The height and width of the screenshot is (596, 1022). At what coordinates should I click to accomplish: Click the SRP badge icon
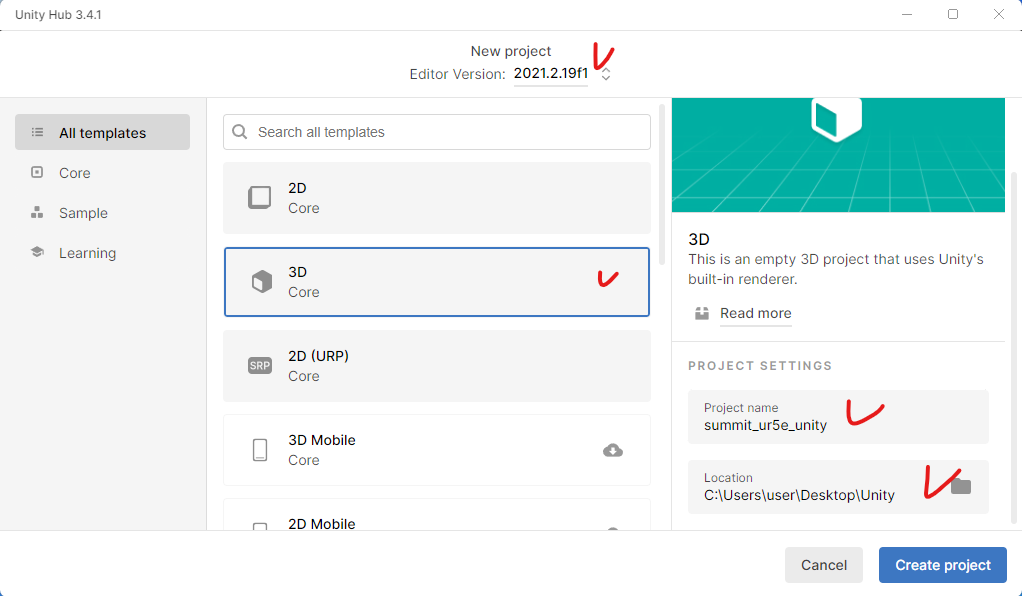point(259,366)
